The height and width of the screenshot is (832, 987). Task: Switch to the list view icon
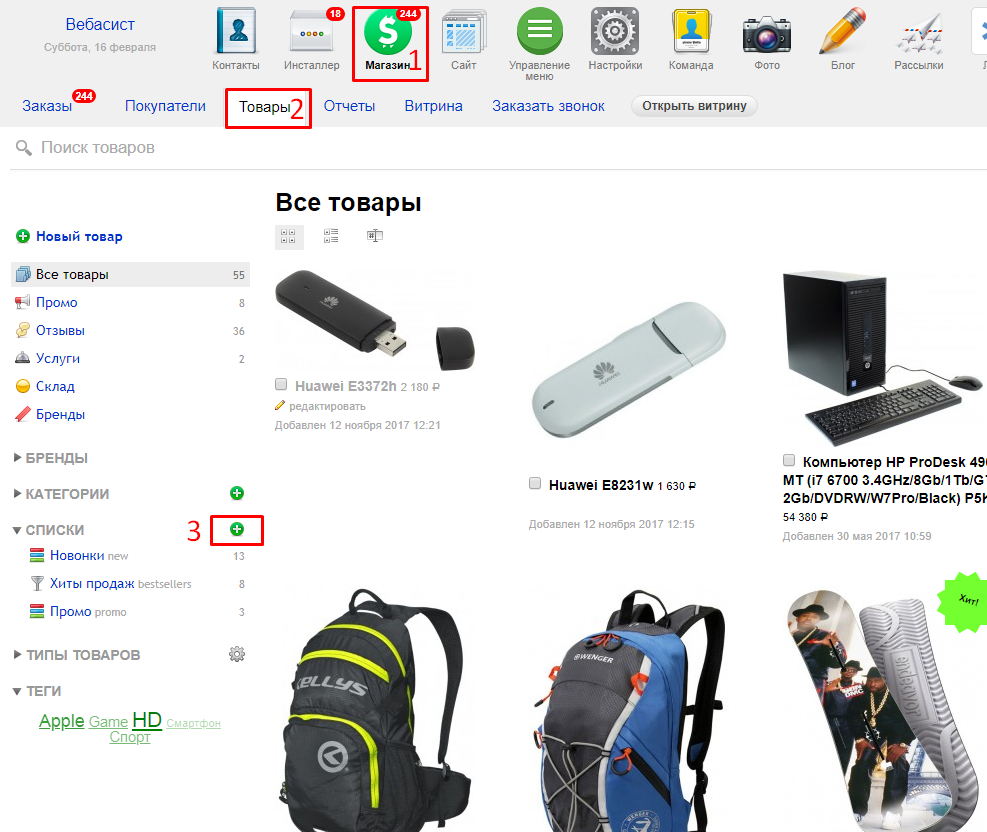pyautogui.click(x=331, y=236)
